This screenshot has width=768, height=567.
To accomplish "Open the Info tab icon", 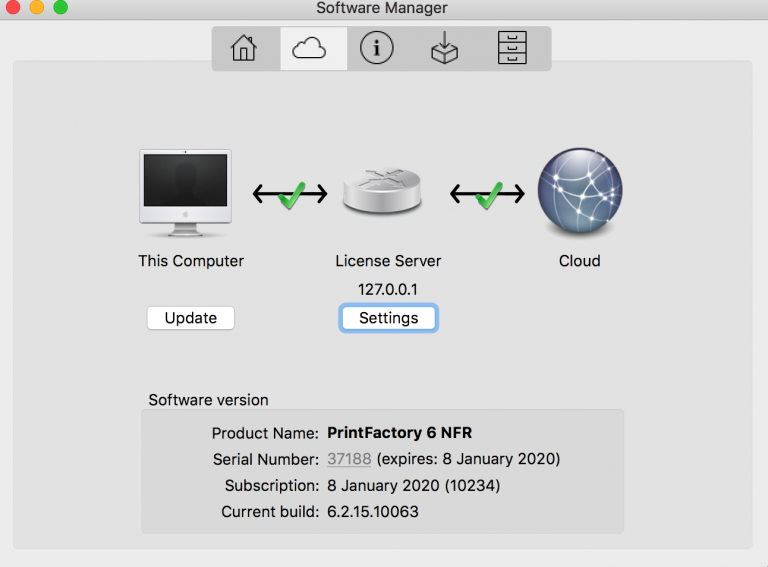I will point(377,48).
